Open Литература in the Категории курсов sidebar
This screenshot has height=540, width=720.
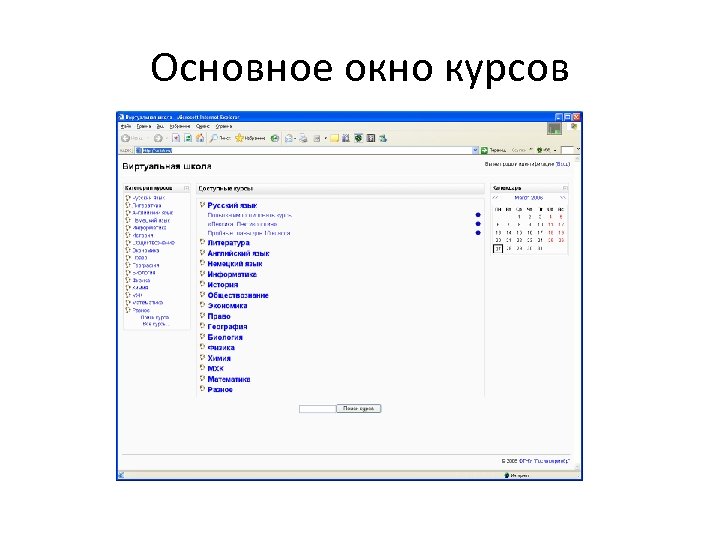pyautogui.click(x=147, y=205)
